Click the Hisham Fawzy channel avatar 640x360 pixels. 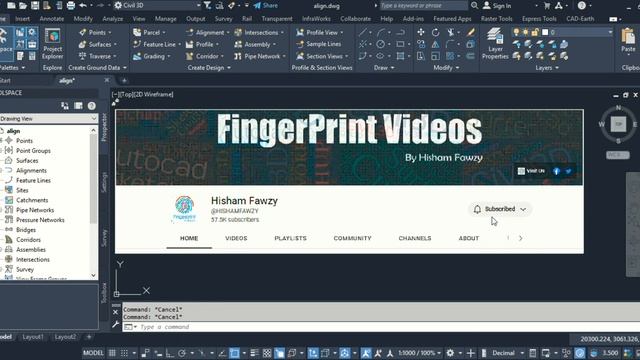pyautogui.click(x=184, y=208)
